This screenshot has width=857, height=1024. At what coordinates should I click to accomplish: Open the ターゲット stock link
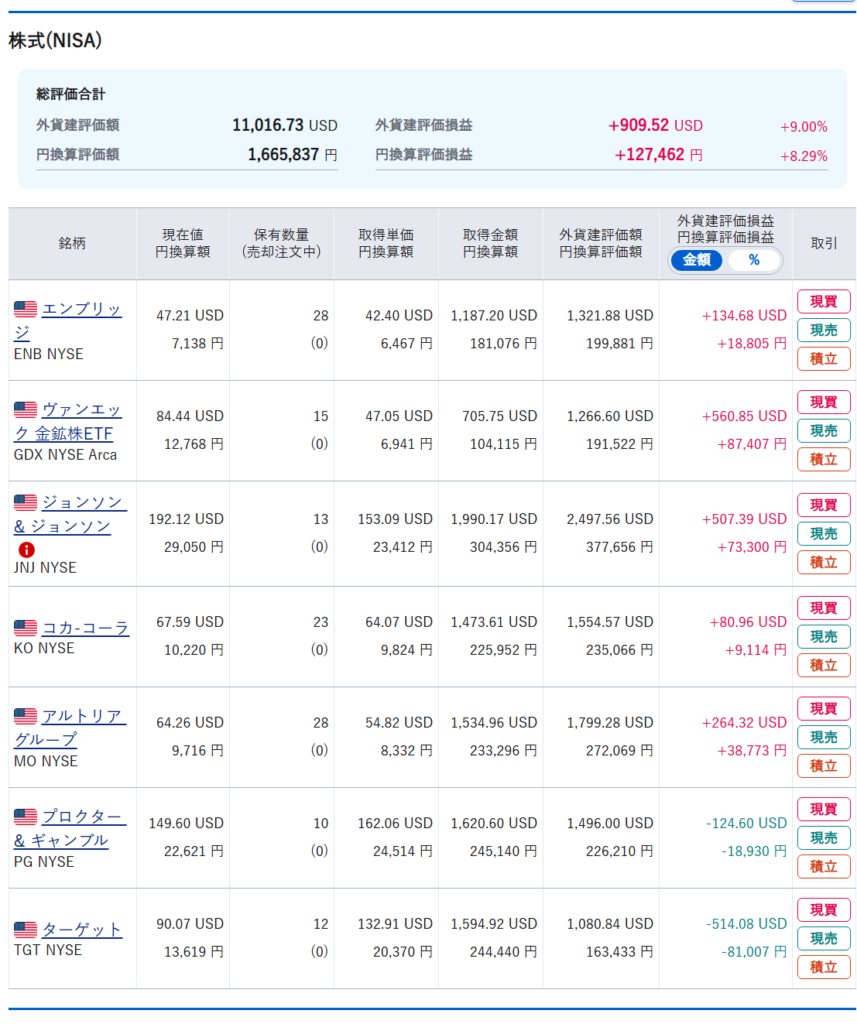(x=81, y=929)
